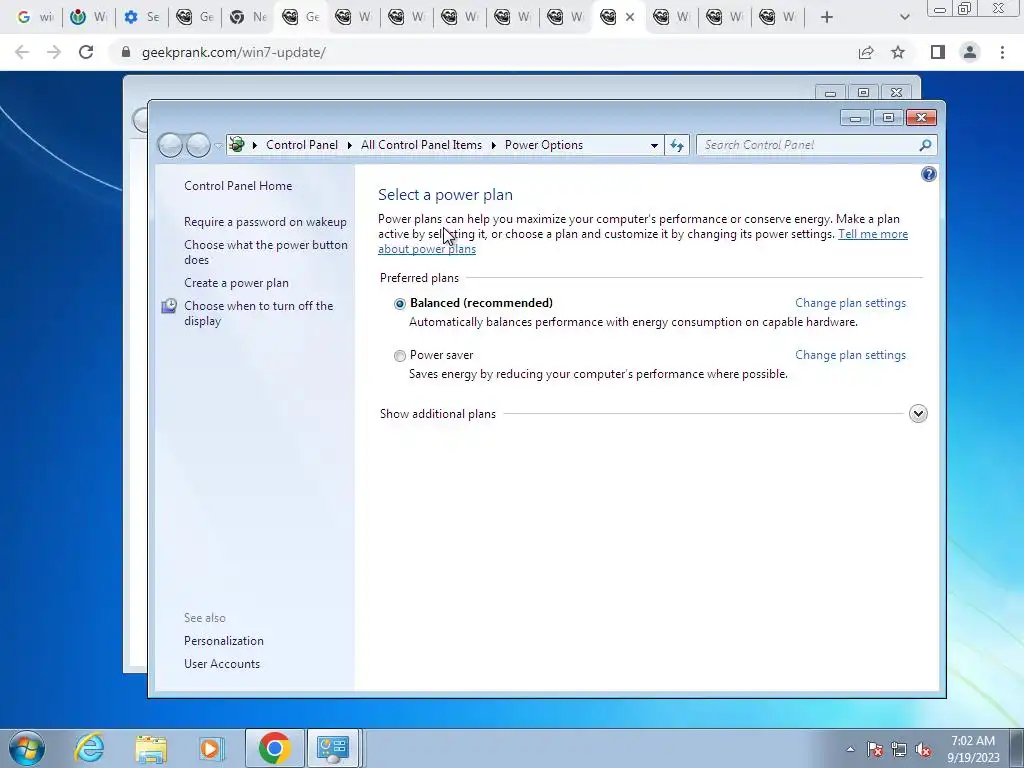The height and width of the screenshot is (768, 1024).
Task: Go back in Chrome browser
Action: [x=22, y=52]
